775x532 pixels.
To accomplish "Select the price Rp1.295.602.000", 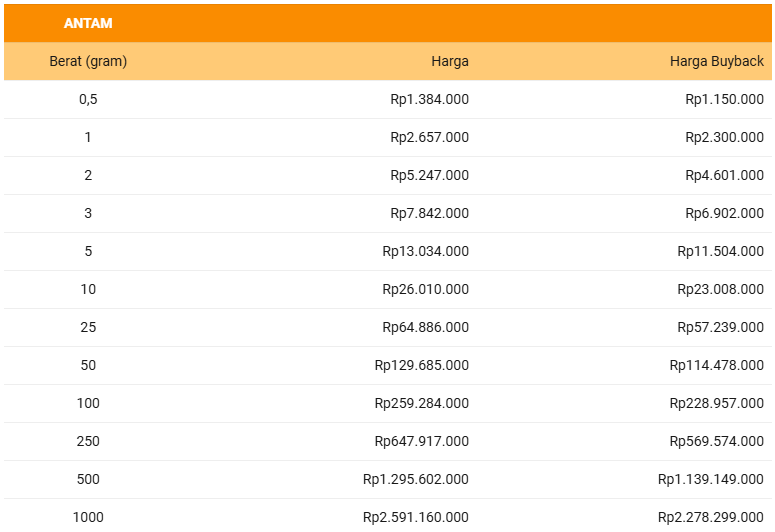I will [415, 479].
